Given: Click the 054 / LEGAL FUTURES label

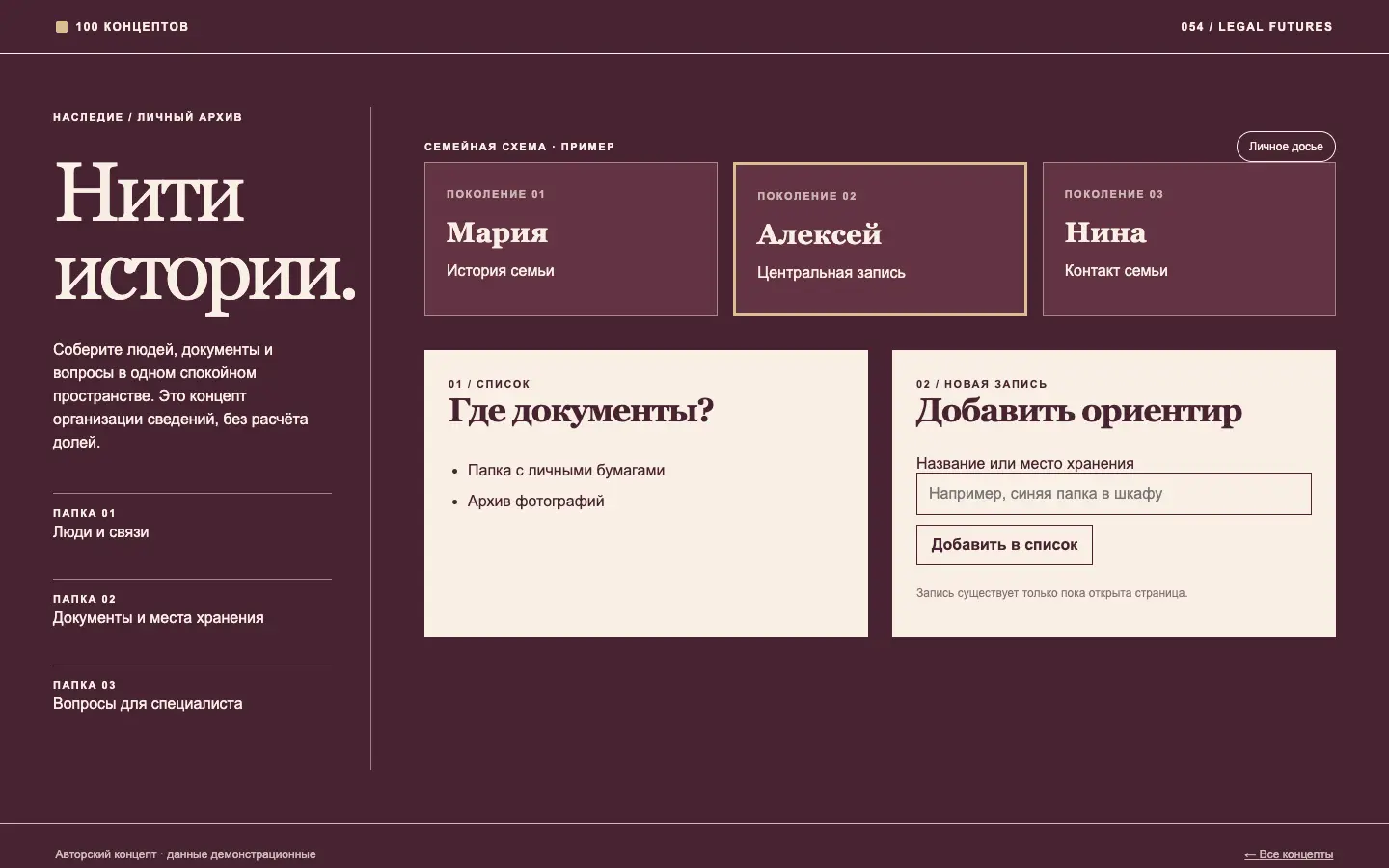Looking at the screenshot, I should click(x=1256, y=27).
